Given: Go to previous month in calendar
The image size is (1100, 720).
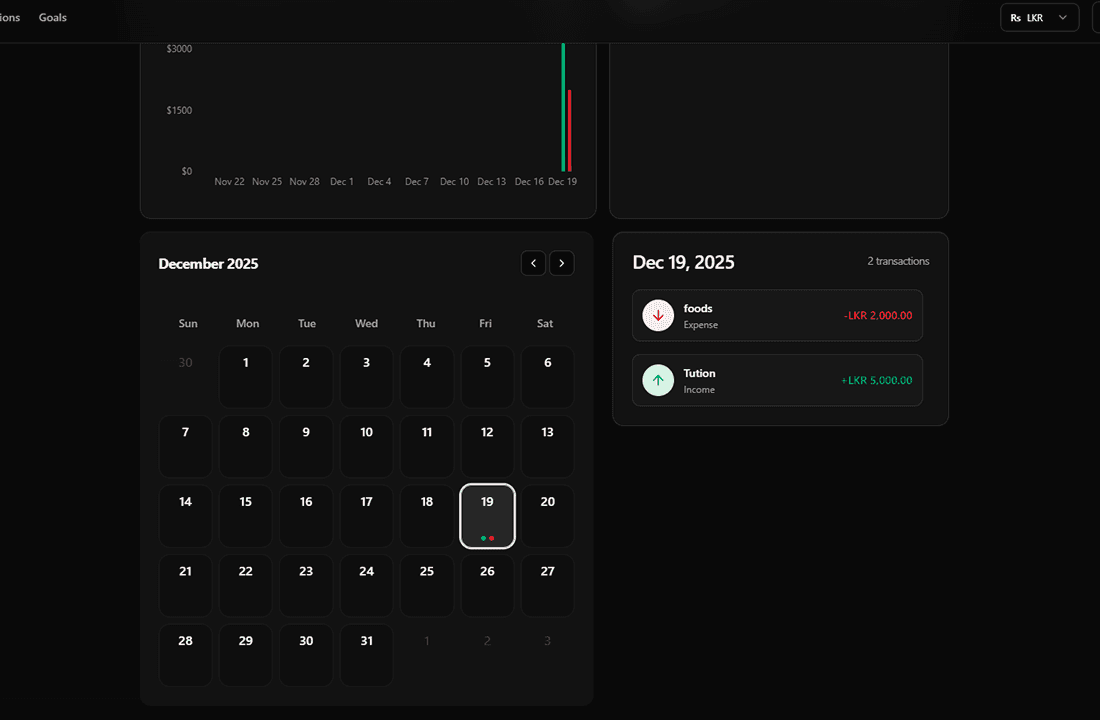Looking at the screenshot, I should point(533,264).
